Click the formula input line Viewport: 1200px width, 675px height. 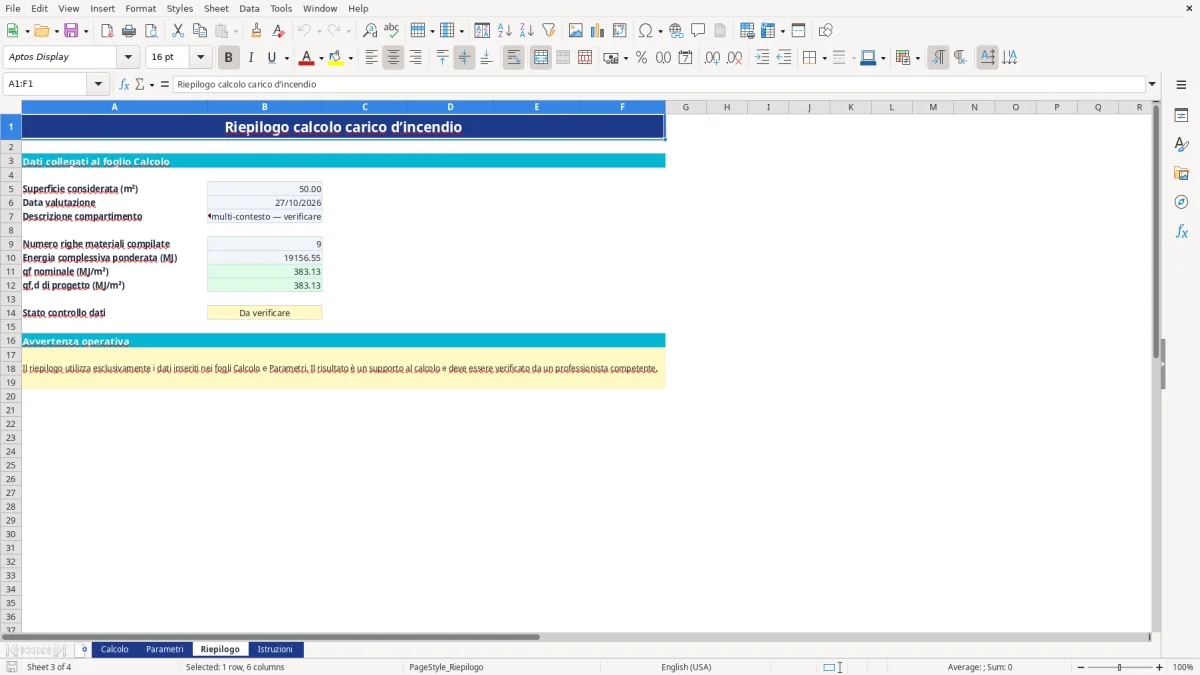(x=659, y=85)
